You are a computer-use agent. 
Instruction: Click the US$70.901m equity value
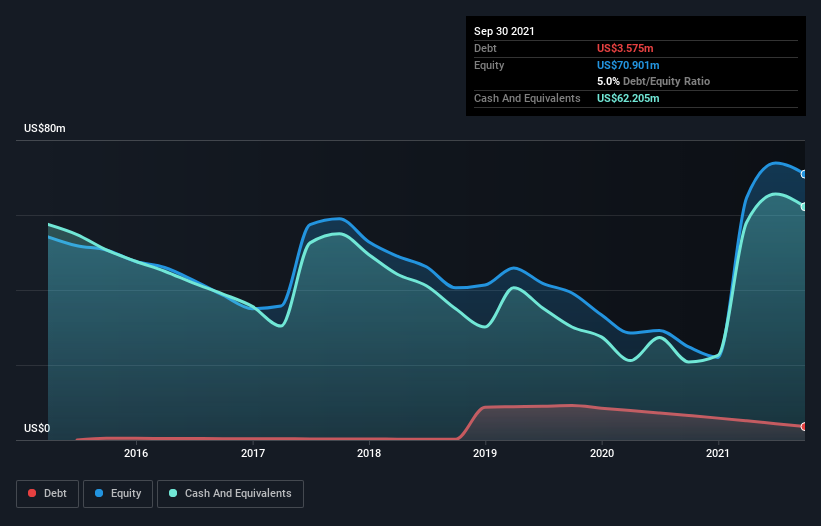(x=628, y=65)
